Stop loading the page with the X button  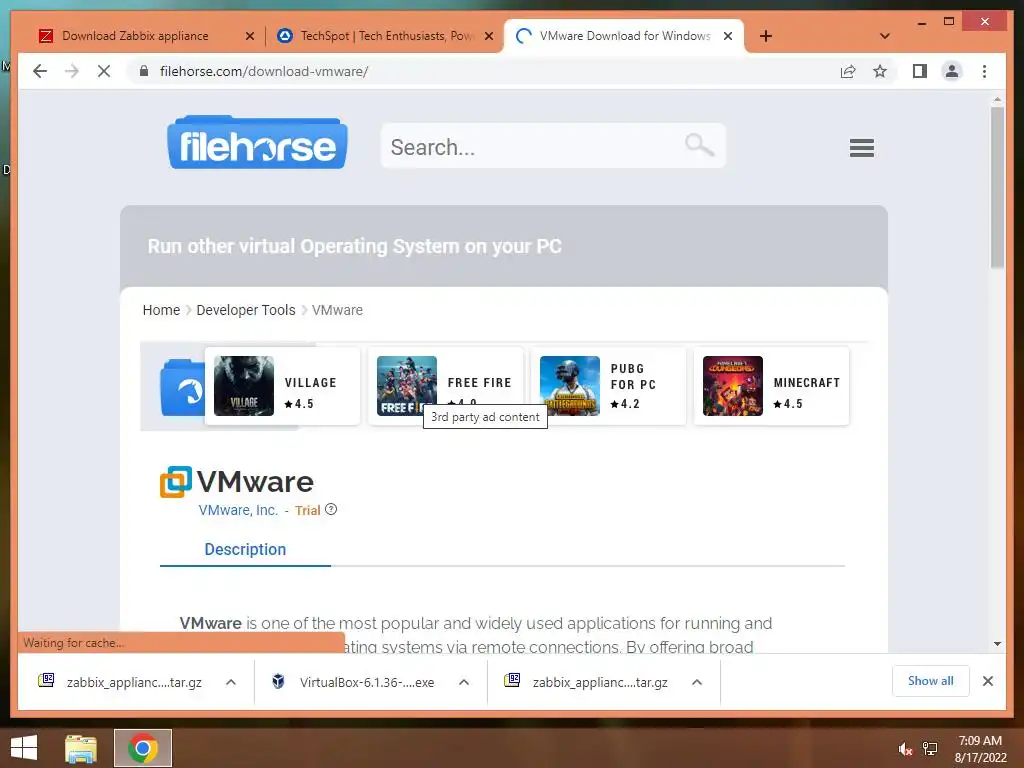[x=104, y=71]
